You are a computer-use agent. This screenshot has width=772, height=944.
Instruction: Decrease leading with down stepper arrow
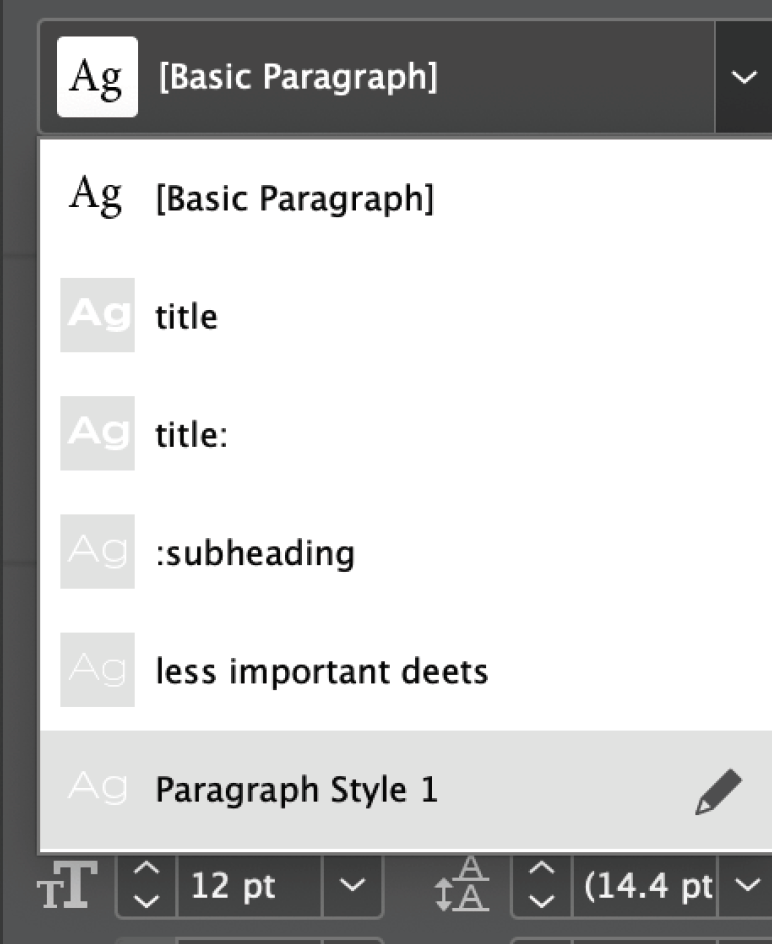click(x=541, y=901)
